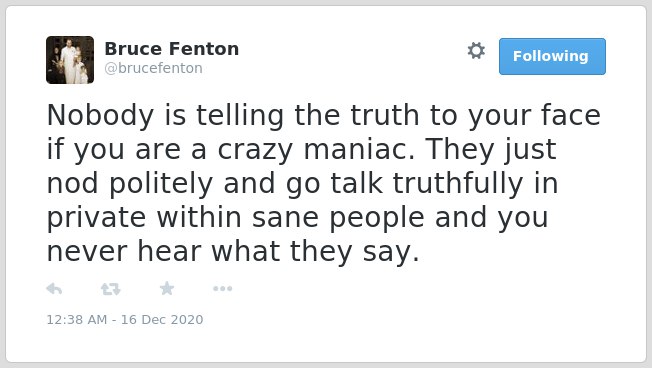Click the word 'truthfully' in the tweet
Screen dimensions: 652x368
[458, 184]
